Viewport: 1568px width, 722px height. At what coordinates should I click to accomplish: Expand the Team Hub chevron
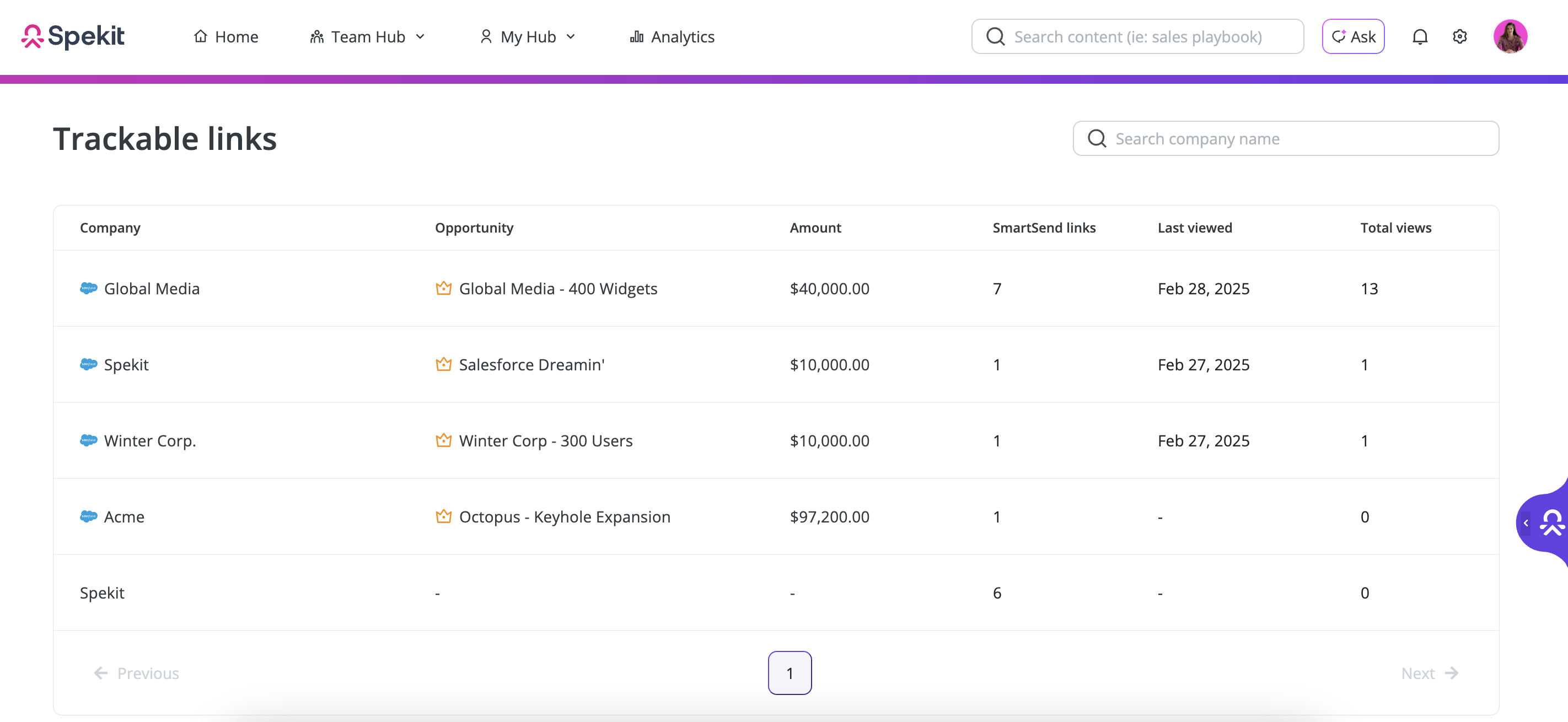420,37
